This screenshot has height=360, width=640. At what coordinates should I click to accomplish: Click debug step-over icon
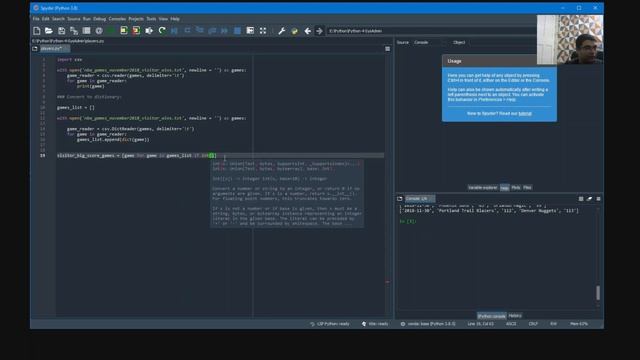pos(187,31)
